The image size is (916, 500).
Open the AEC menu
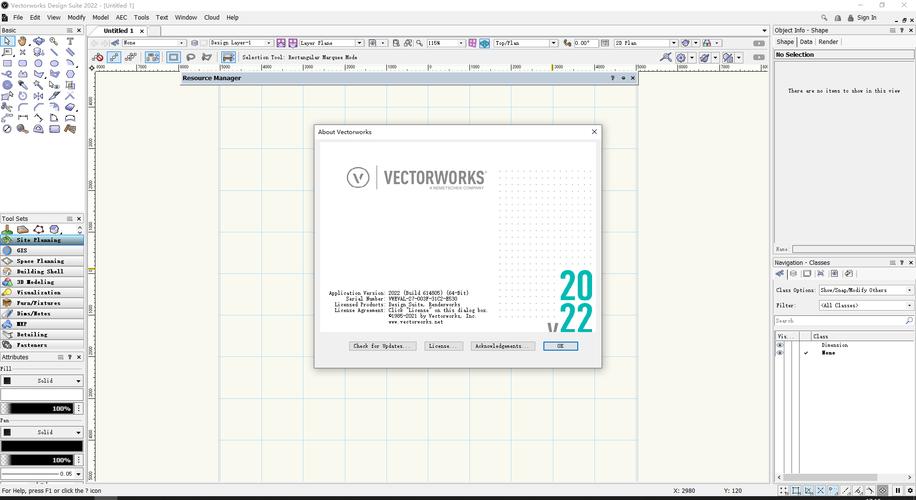coord(121,18)
